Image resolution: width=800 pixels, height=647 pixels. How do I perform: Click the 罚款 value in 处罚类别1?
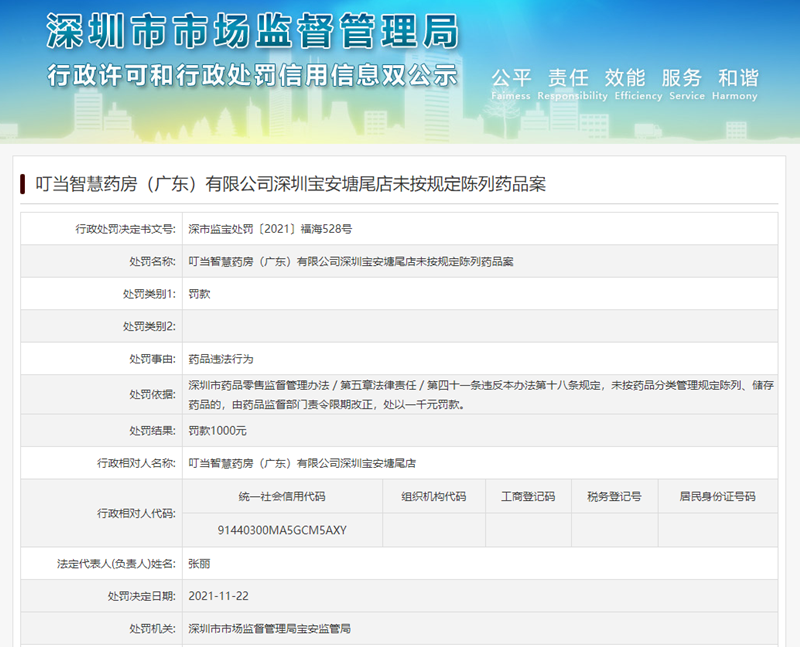[x=199, y=294]
